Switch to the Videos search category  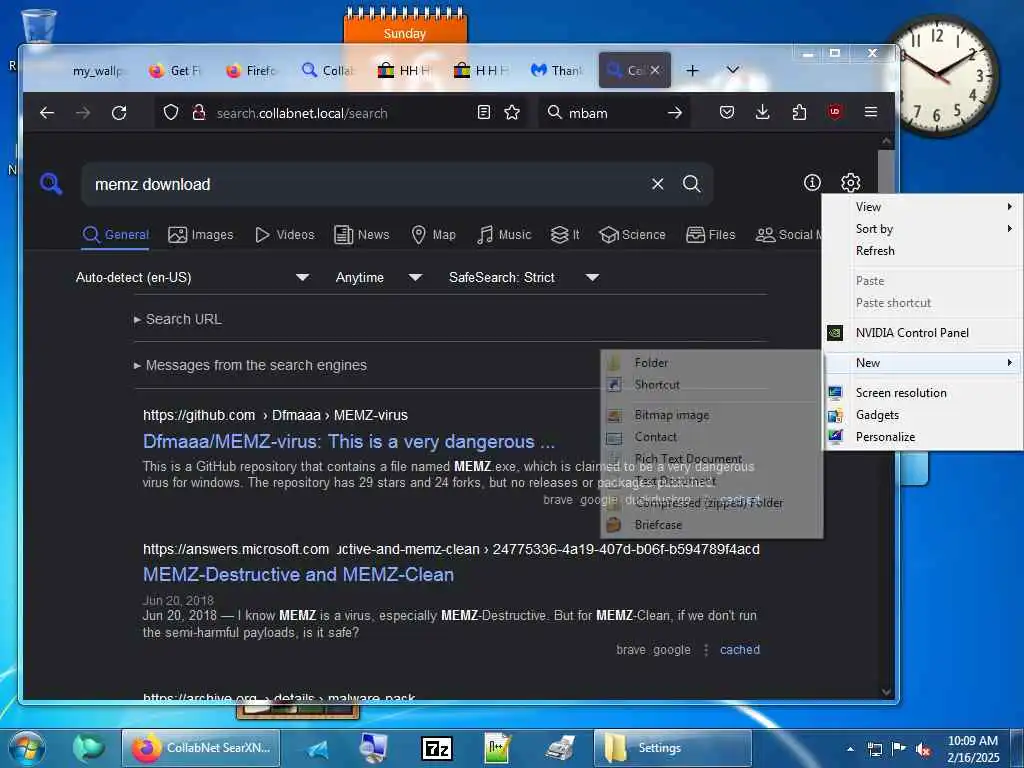285,235
